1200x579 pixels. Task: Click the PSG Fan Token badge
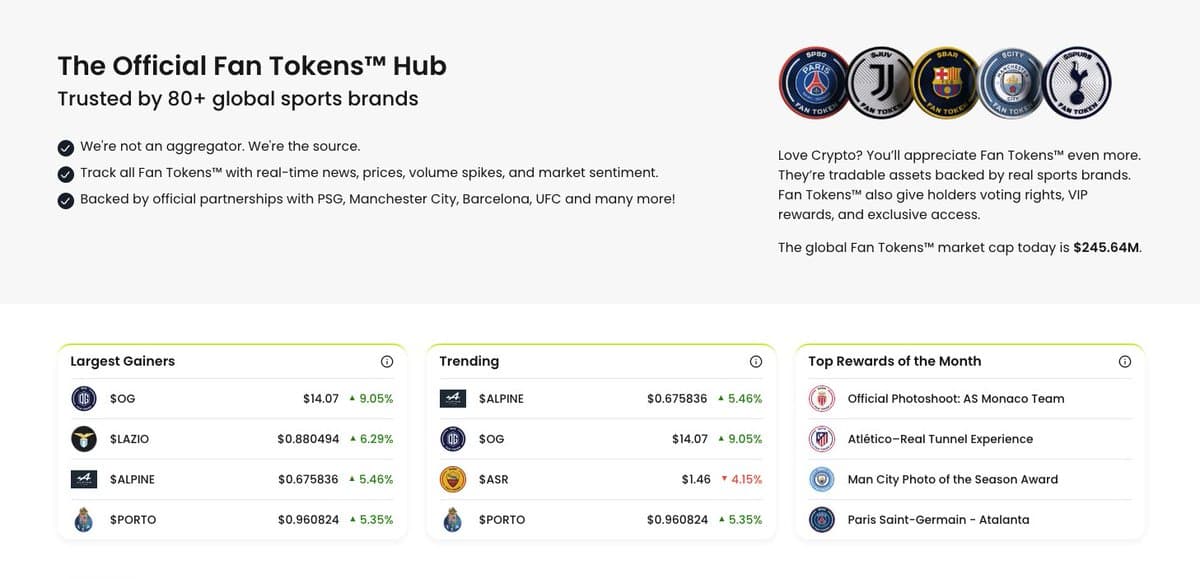pyautogui.click(x=813, y=82)
